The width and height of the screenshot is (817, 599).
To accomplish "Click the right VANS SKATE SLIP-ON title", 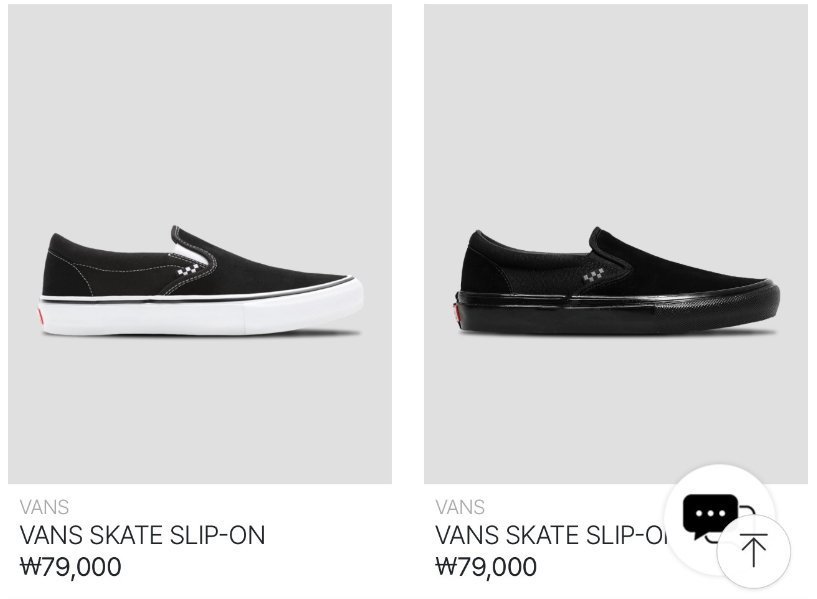I will click(x=552, y=535).
